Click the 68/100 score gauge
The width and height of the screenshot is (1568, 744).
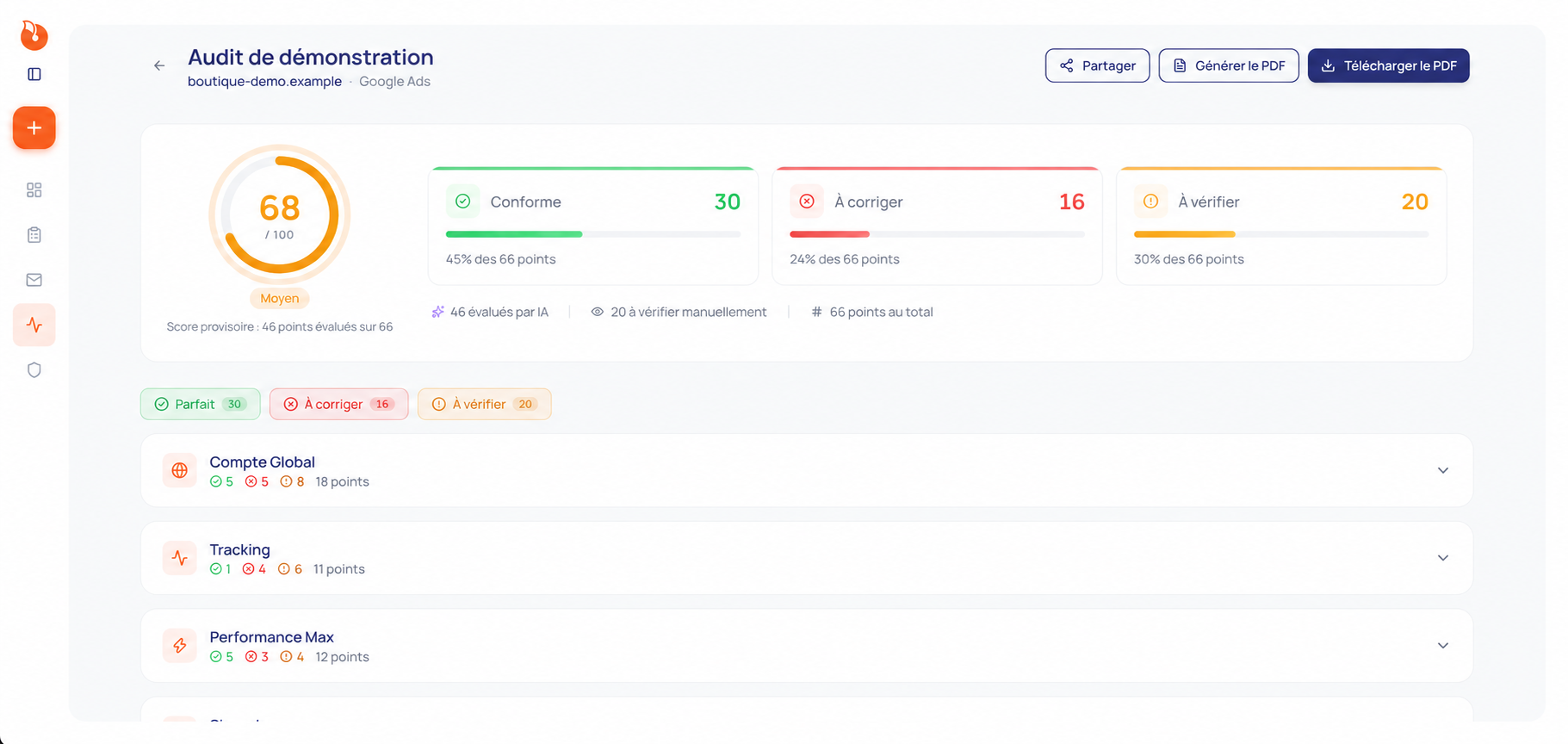(x=280, y=215)
